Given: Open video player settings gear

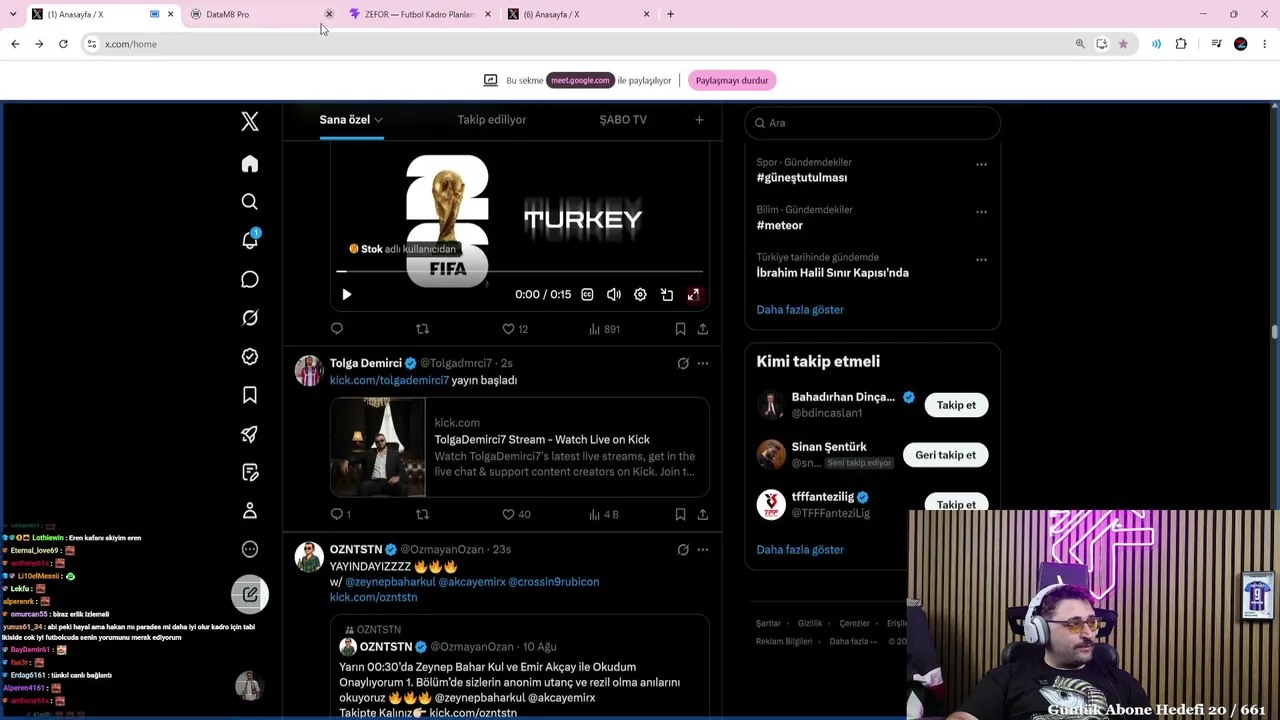Looking at the screenshot, I should [640, 295].
